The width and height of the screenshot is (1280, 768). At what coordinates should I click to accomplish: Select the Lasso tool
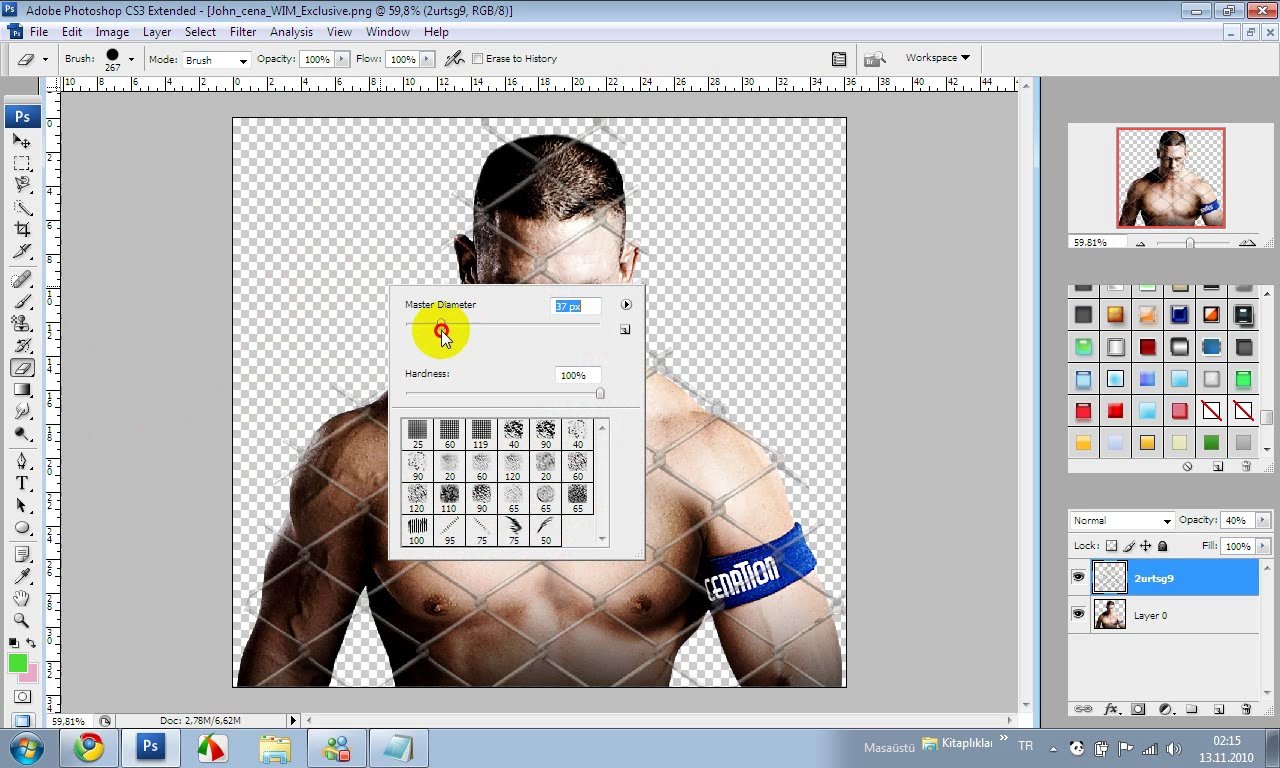(22, 185)
